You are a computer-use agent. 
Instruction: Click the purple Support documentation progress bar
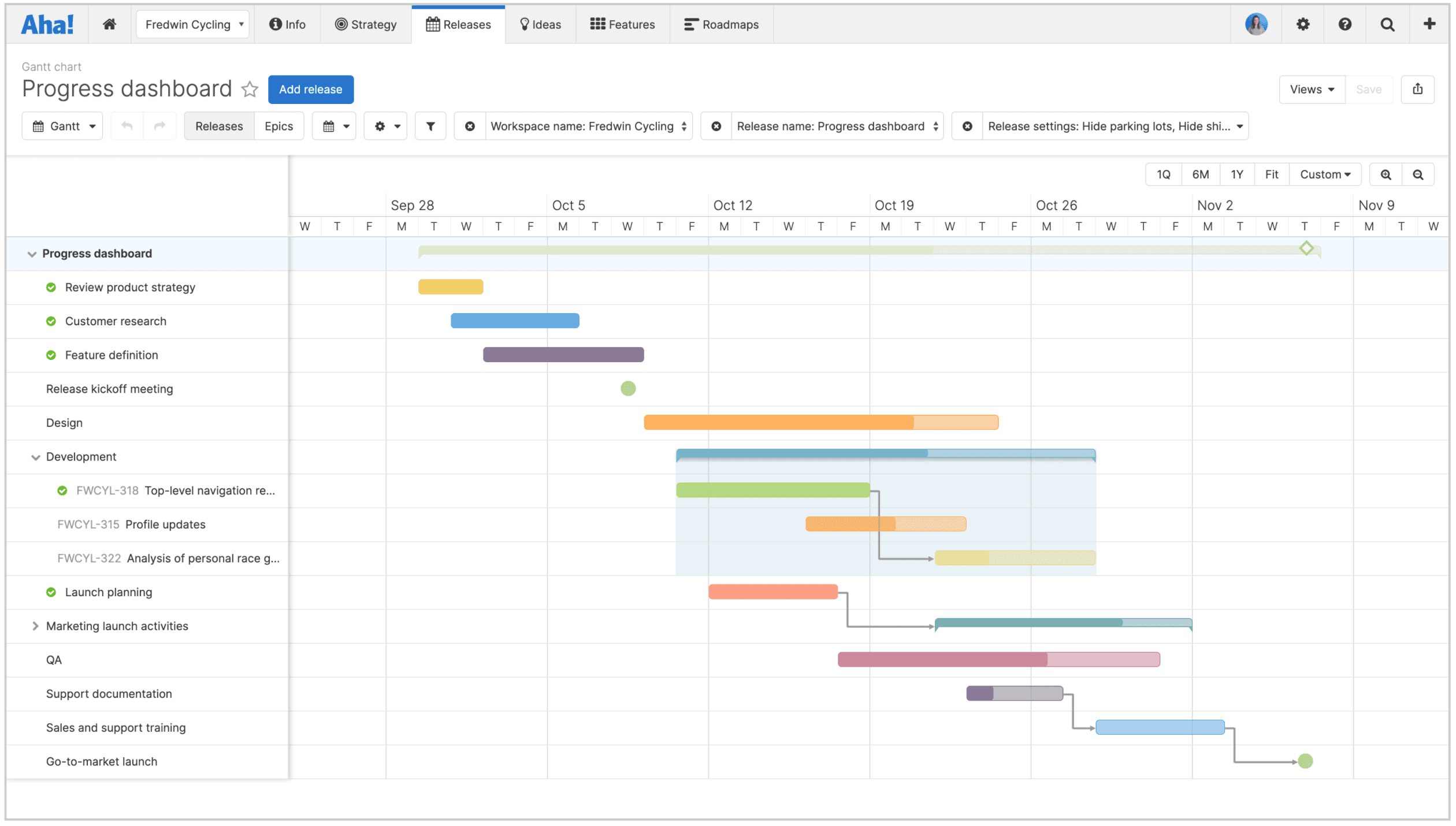1015,693
